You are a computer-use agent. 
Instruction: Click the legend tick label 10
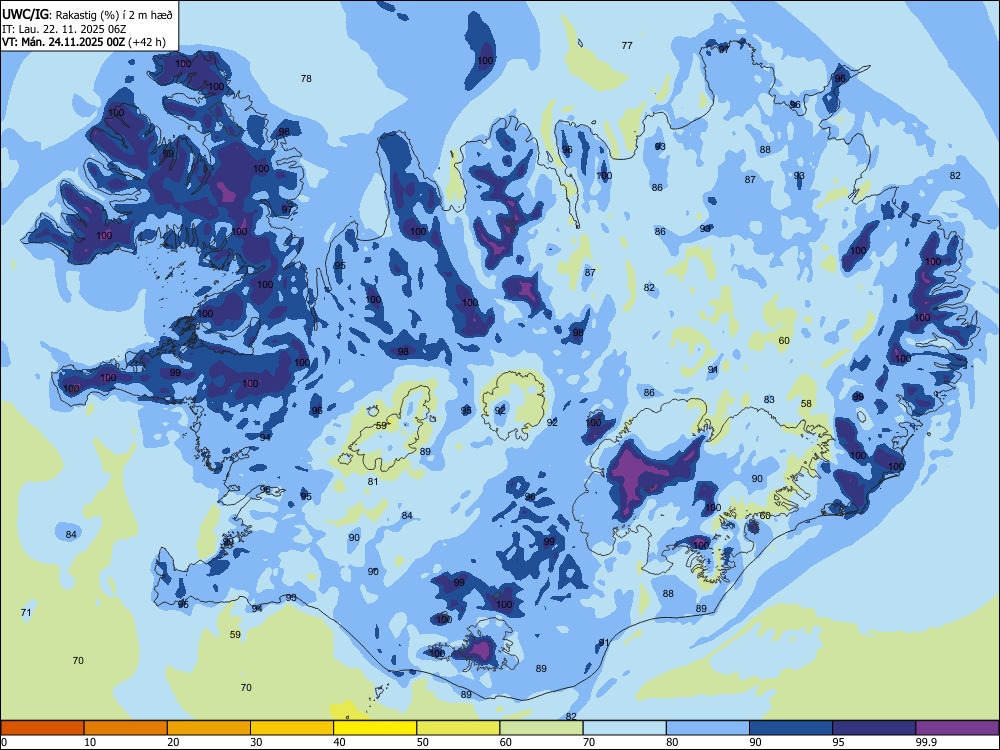pyautogui.click(x=90, y=742)
